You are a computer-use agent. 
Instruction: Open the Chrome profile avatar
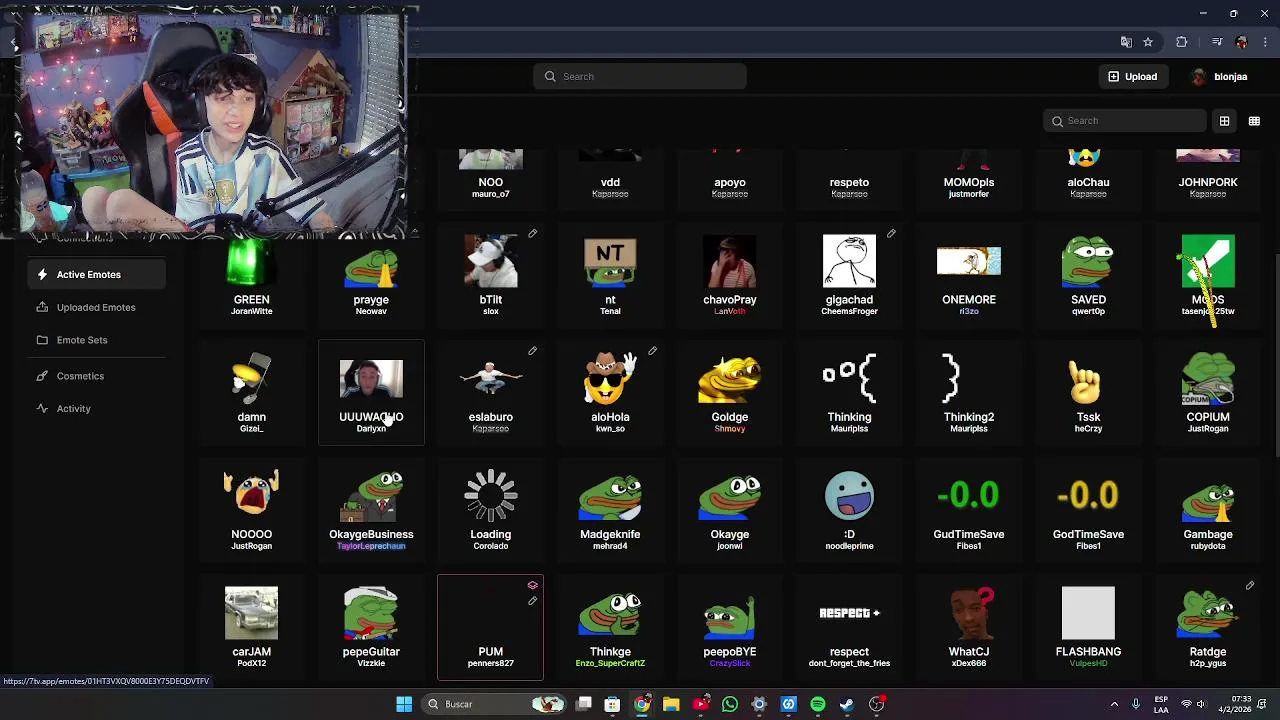[1242, 42]
